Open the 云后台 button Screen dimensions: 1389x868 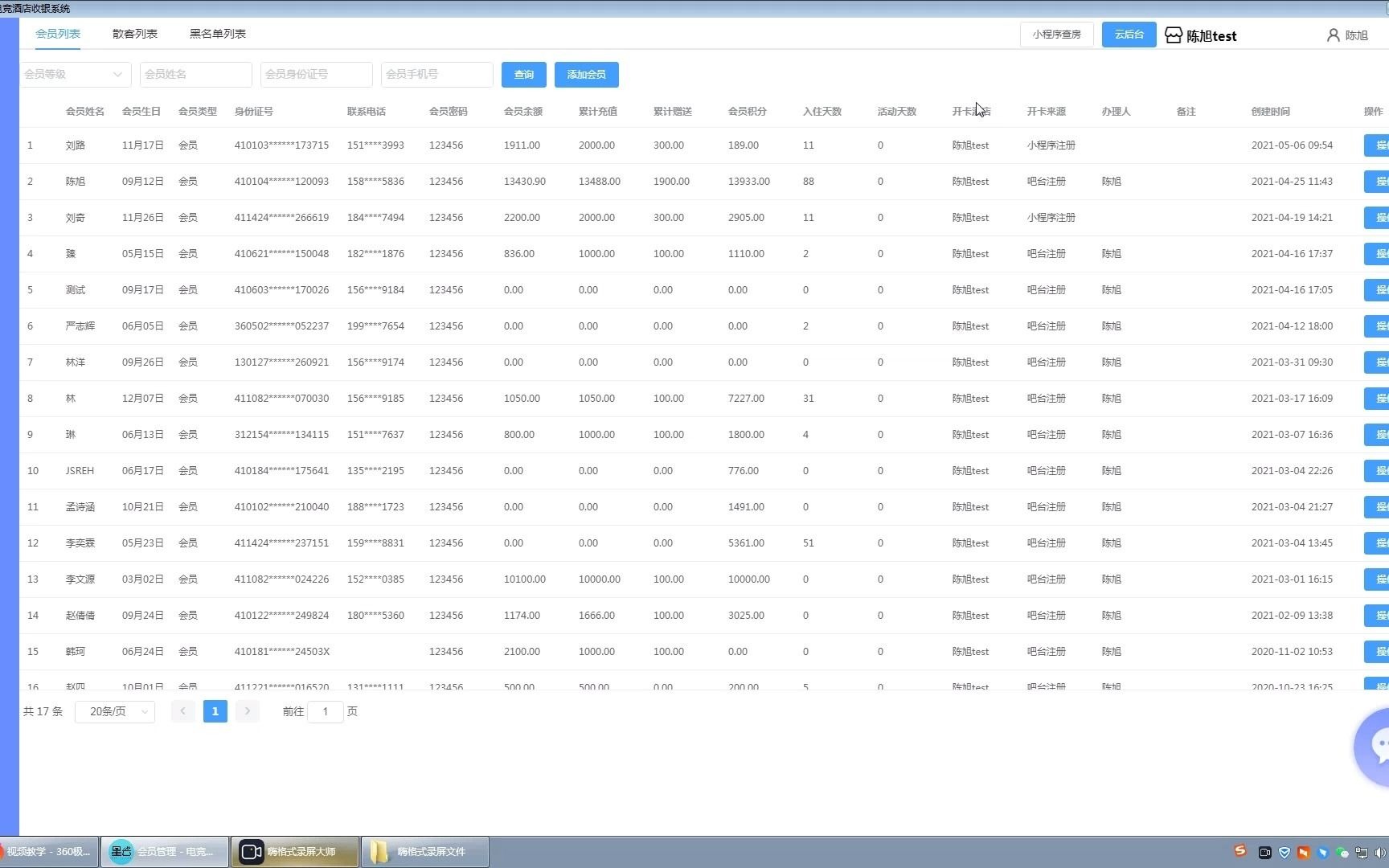click(x=1129, y=35)
